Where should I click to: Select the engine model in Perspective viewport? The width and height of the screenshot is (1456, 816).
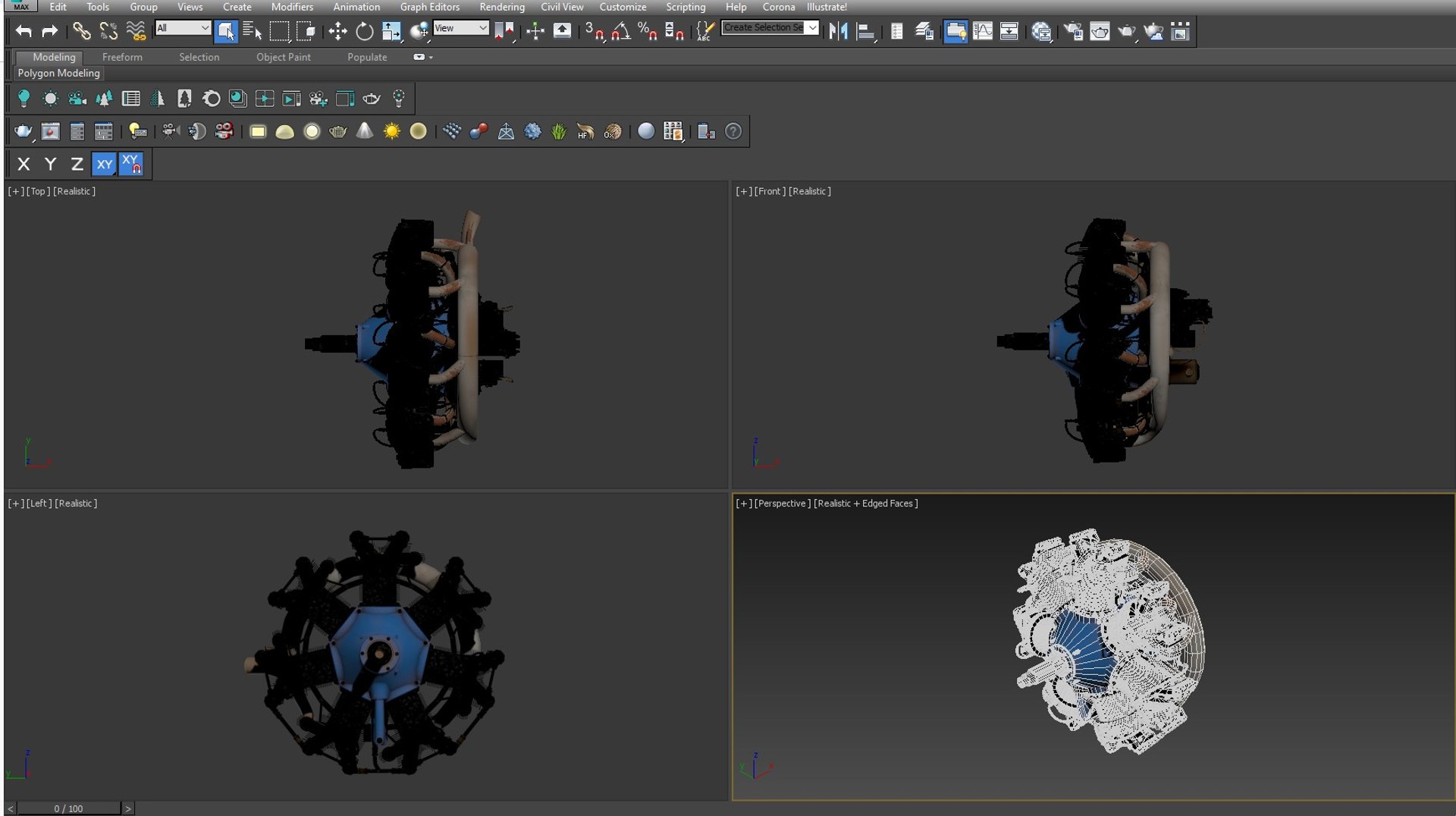[x=1108, y=642]
